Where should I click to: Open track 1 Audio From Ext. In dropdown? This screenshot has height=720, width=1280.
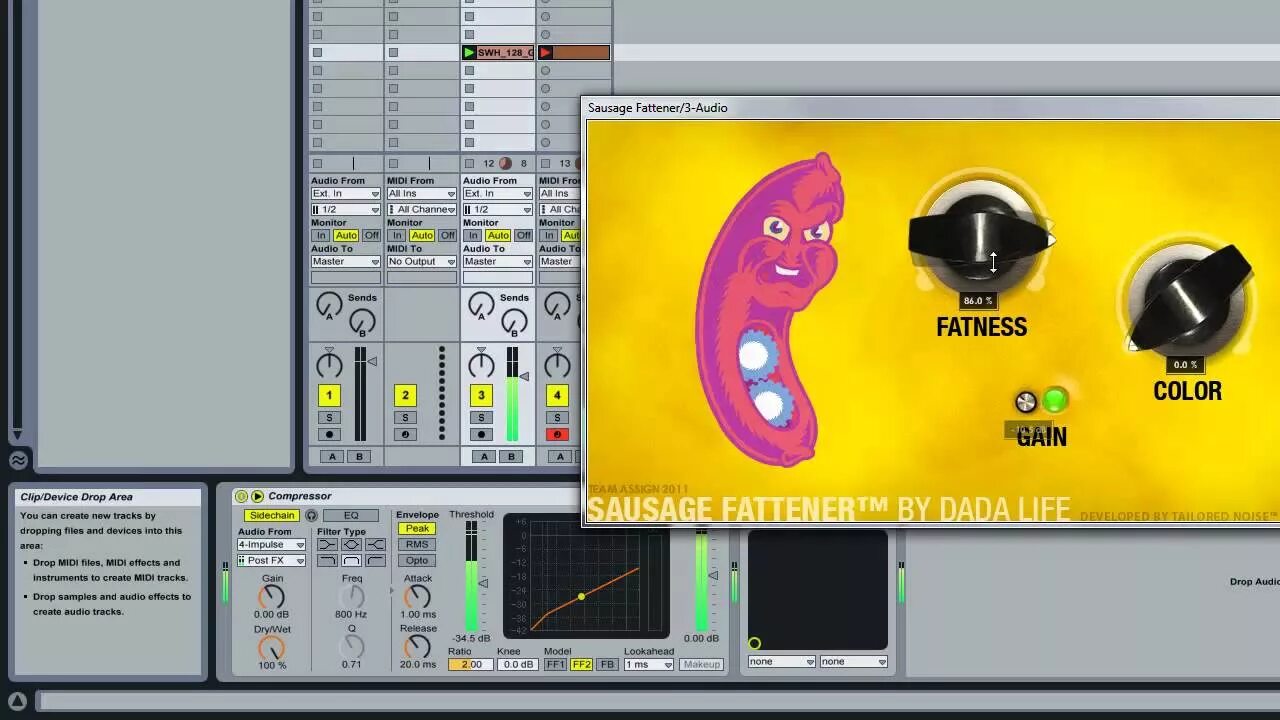tap(346, 194)
